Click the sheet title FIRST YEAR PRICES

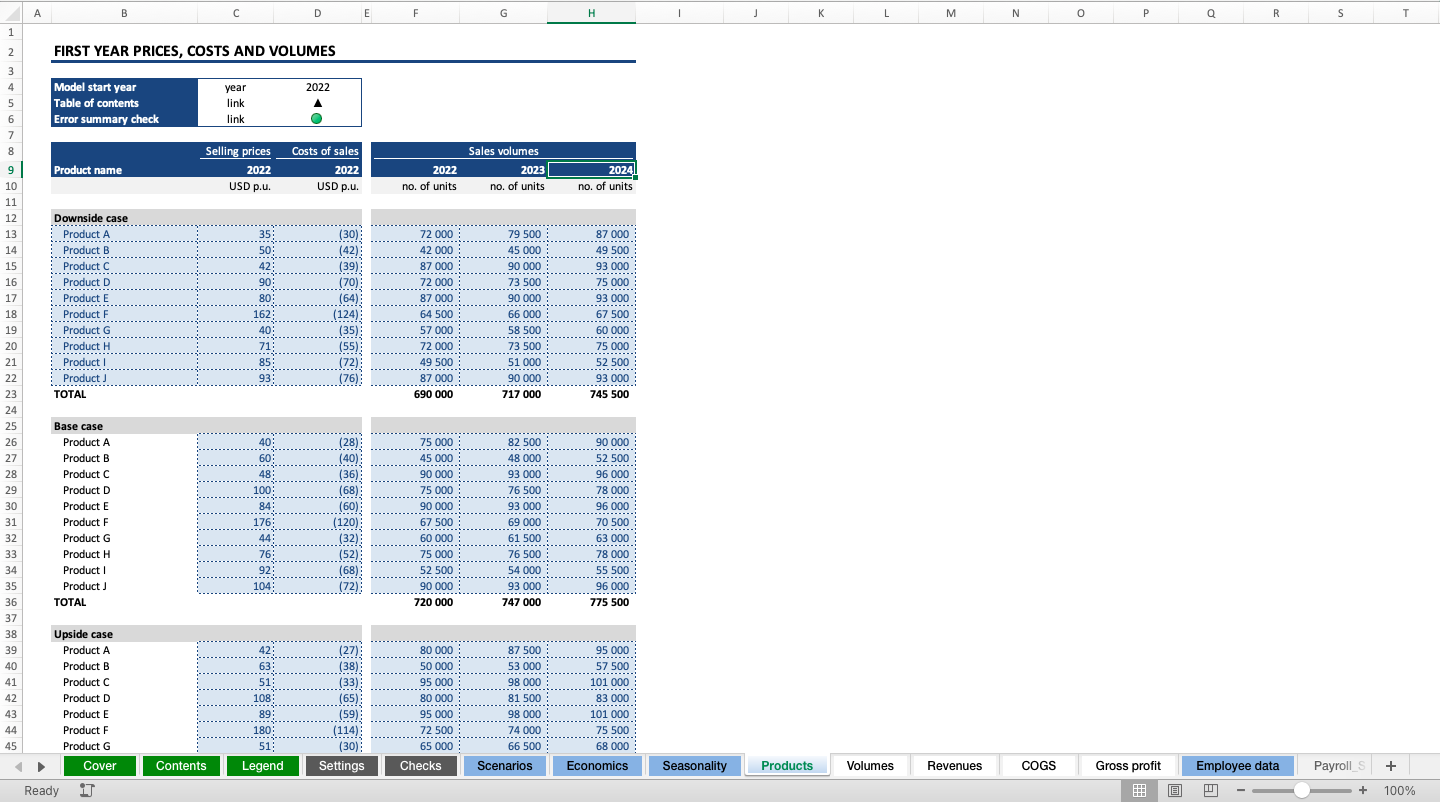pyautogui.click(x=194, y=51)
